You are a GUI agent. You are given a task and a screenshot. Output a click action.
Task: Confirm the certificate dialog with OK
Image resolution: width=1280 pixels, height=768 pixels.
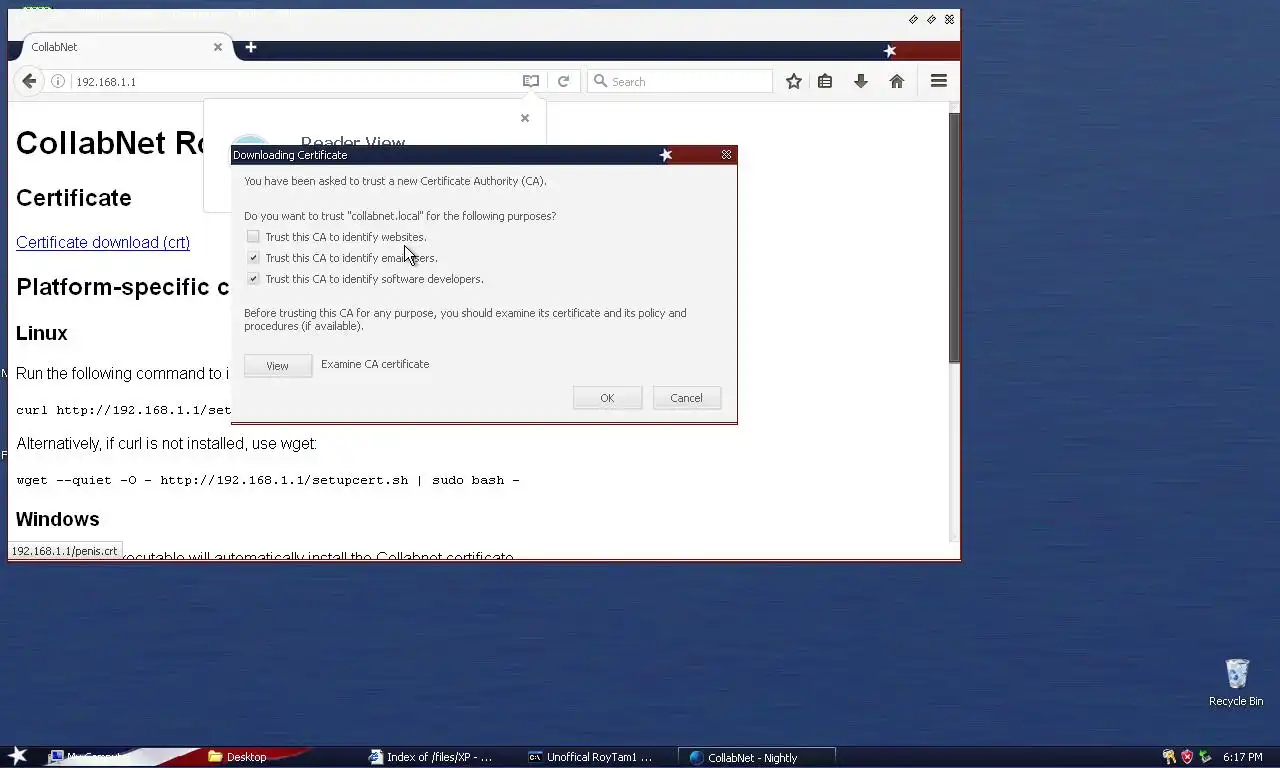(607, 398)
